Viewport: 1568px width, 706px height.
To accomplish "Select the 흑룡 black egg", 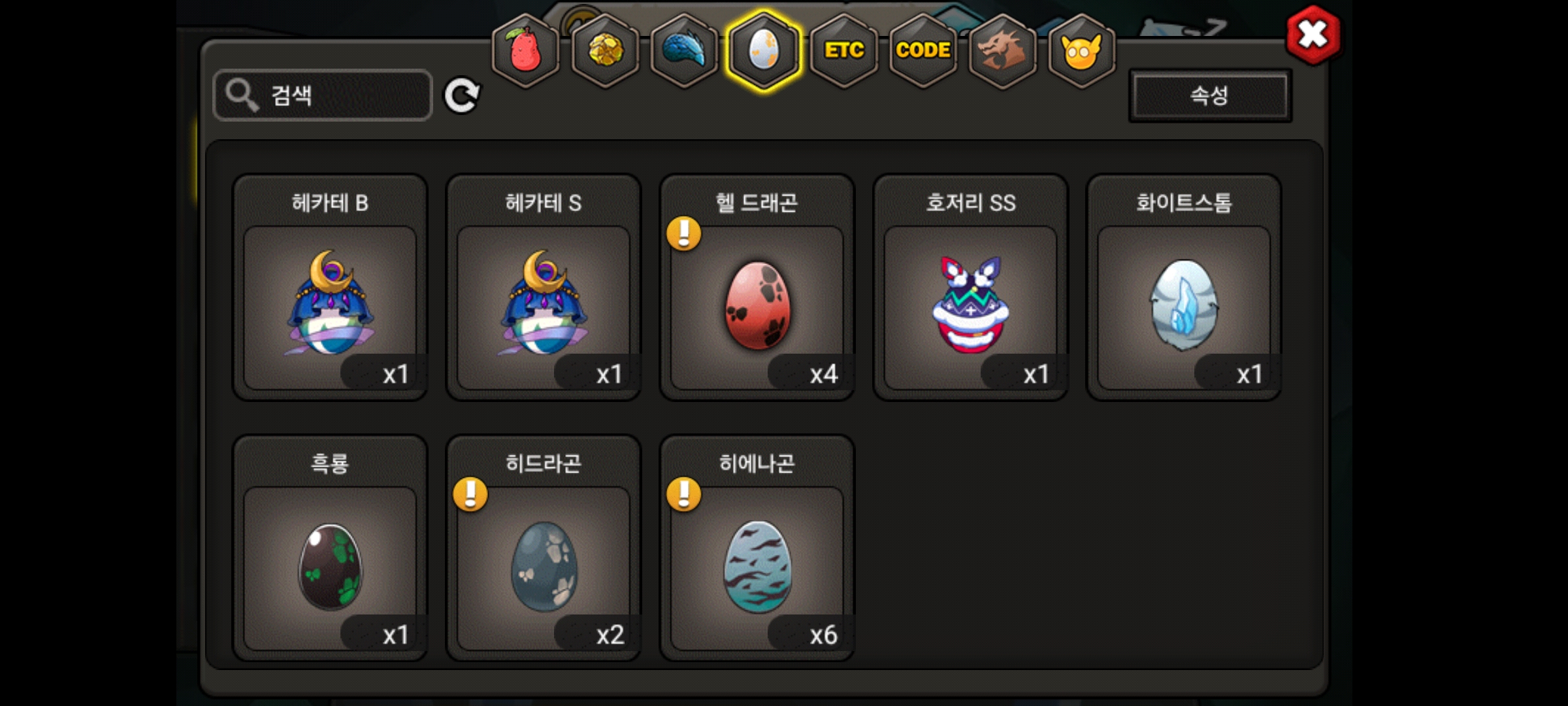I will (x=330, y=548).
